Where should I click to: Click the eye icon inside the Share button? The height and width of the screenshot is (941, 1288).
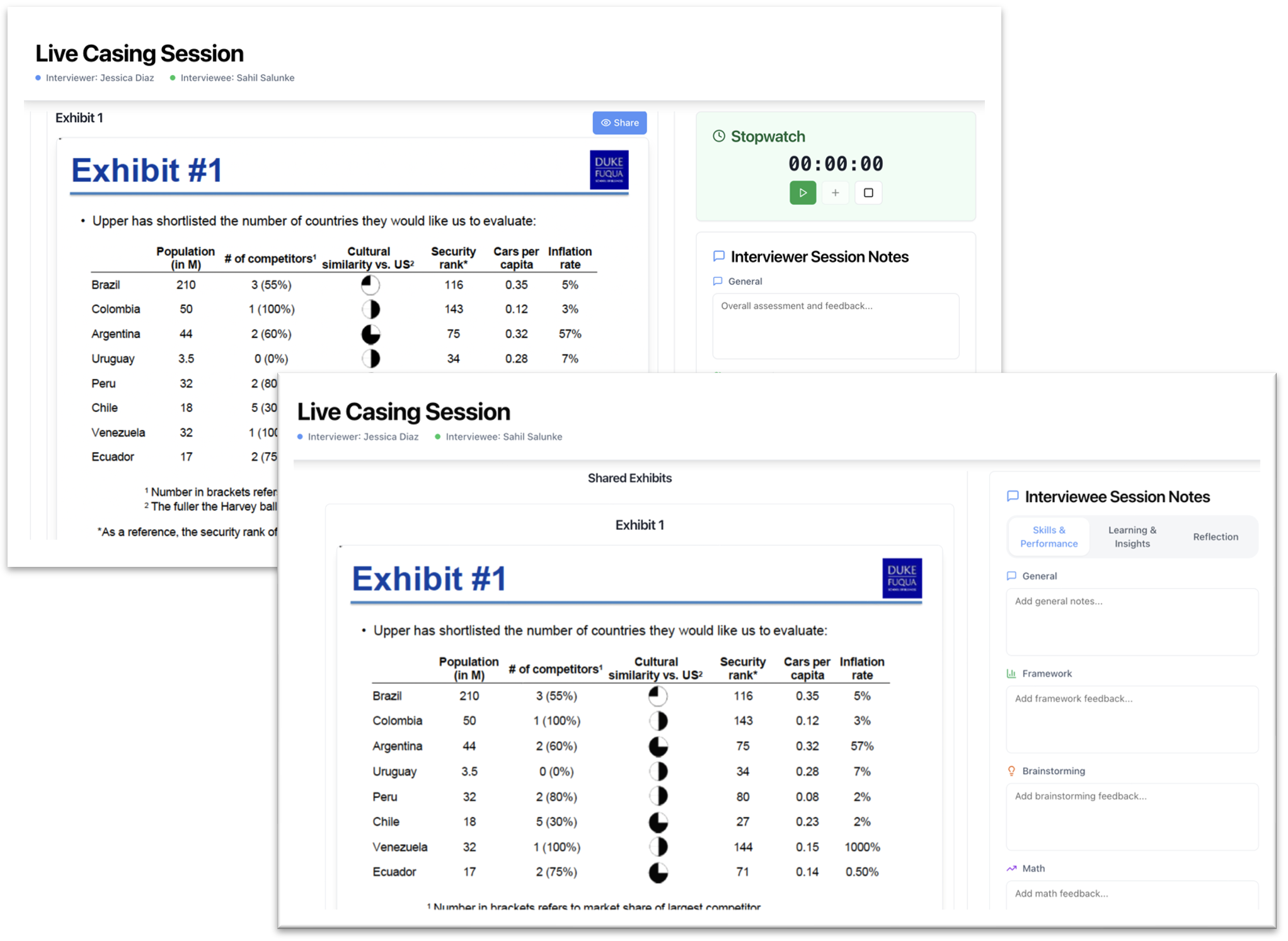(606, 123)
